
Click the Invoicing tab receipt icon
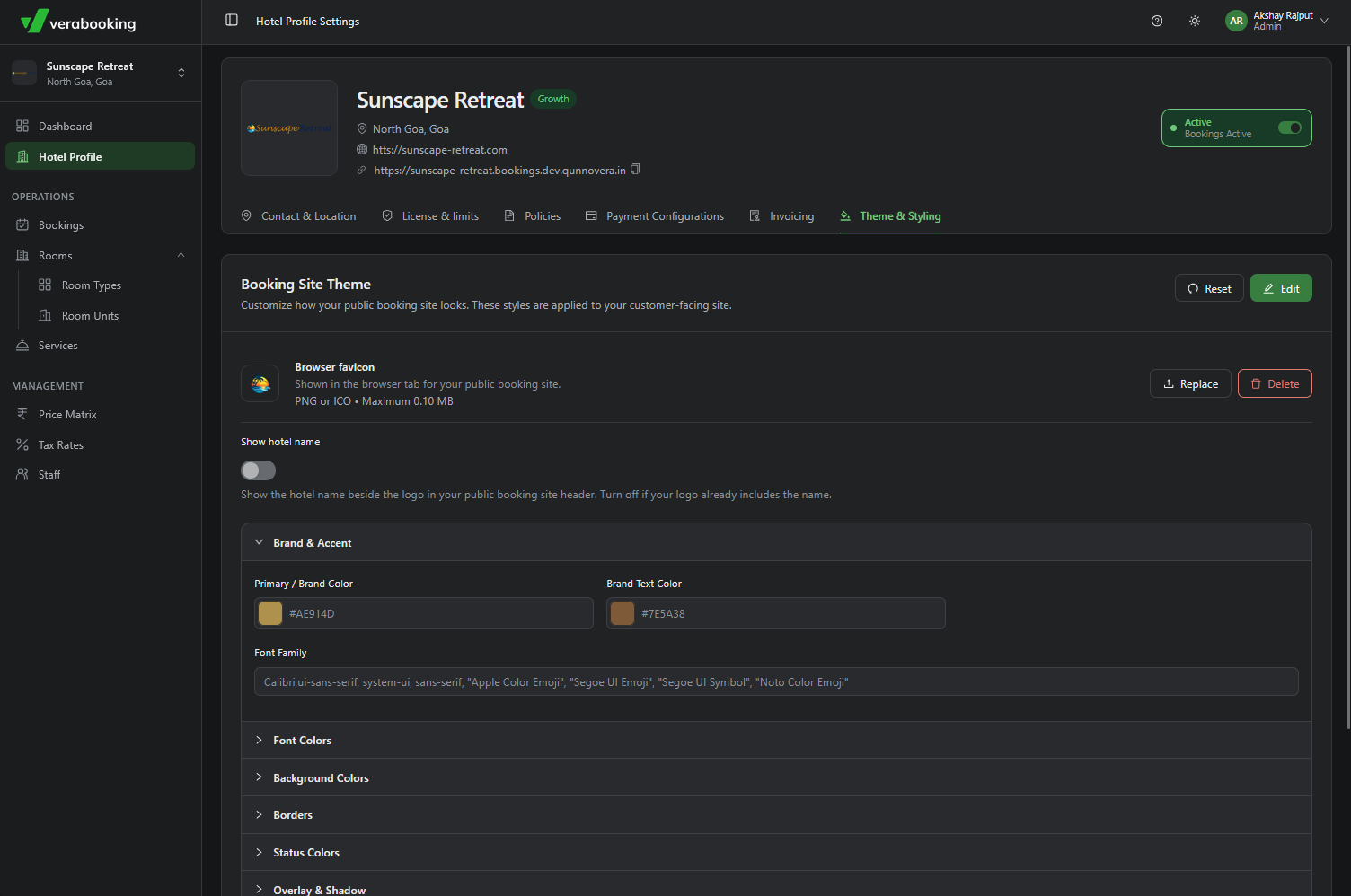[x=755, y=215]
